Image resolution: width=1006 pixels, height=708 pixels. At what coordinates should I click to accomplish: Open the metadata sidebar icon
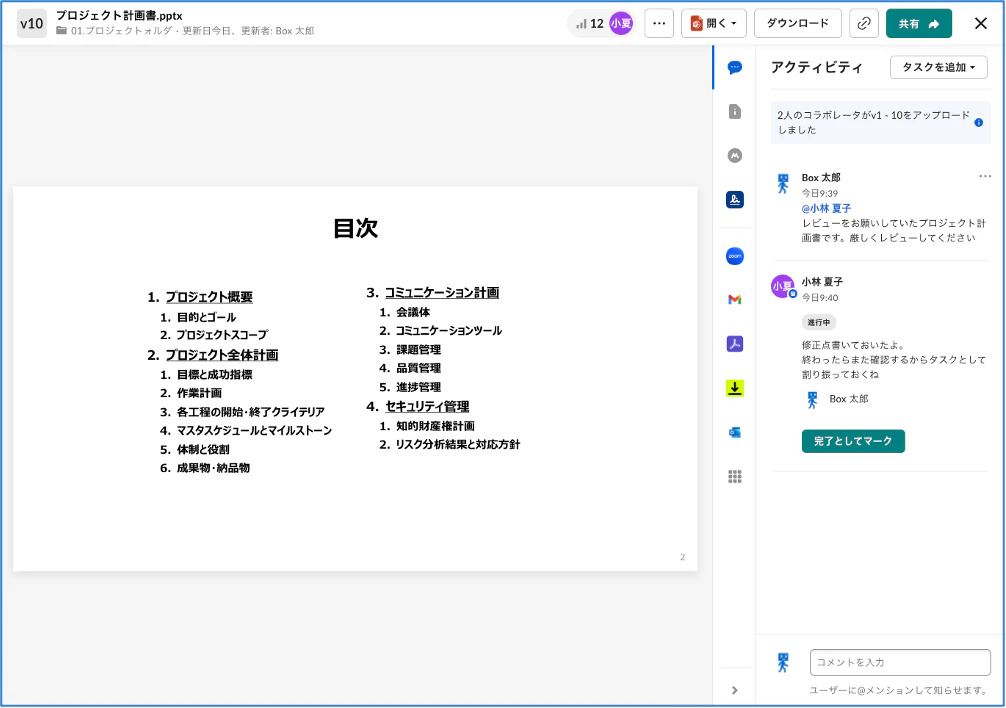735,156
